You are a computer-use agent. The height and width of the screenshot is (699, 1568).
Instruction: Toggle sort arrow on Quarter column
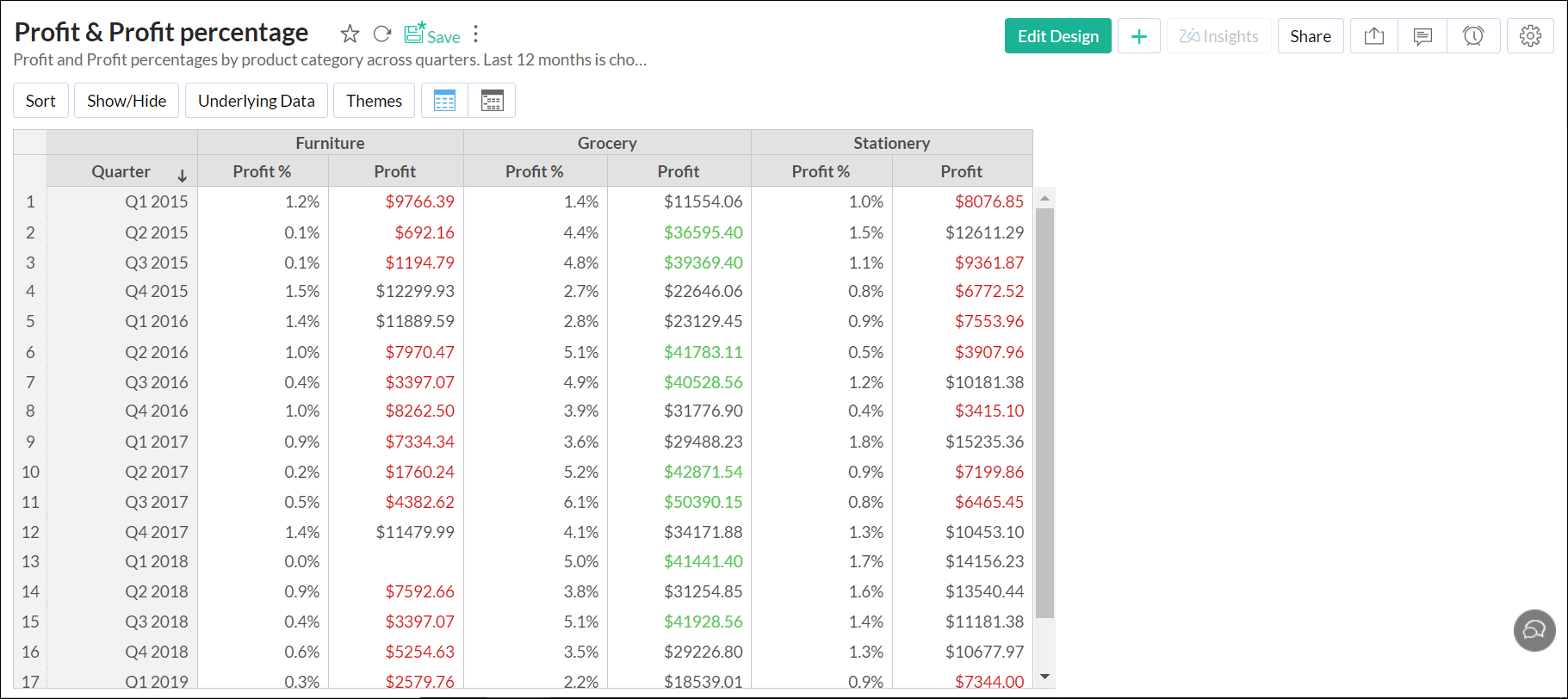(x=183, y=176)
